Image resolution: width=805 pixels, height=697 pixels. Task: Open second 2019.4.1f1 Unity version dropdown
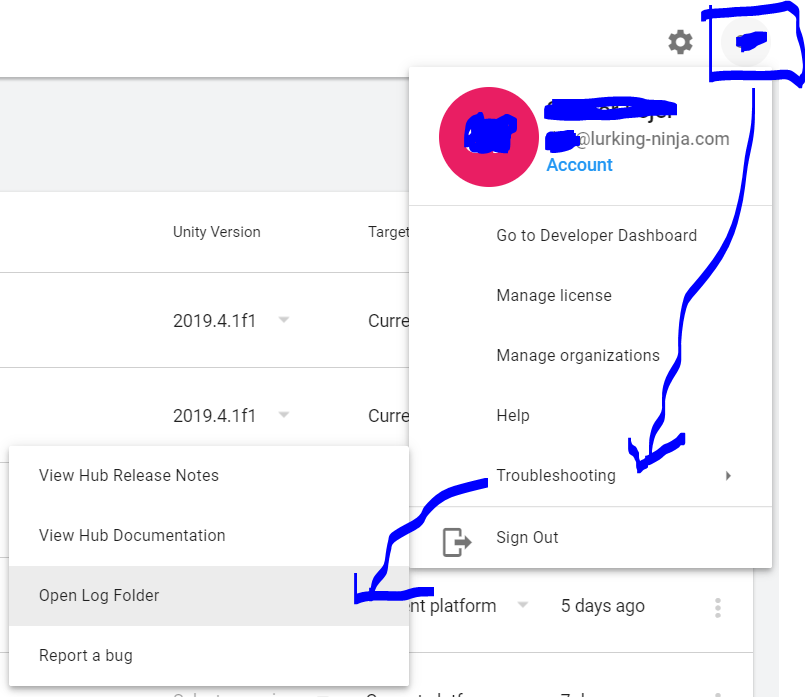point(284,414)
